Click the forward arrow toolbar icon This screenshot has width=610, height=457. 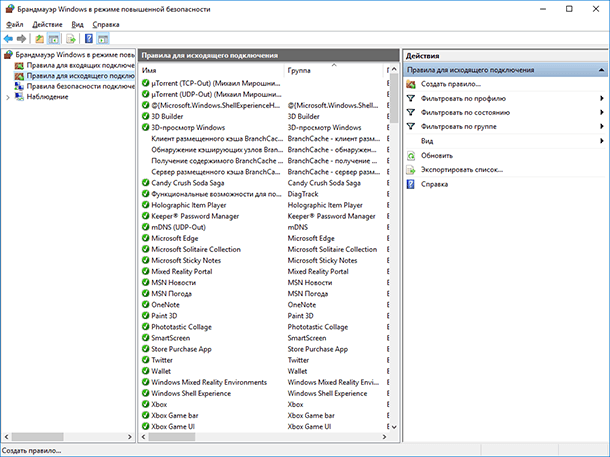[x=22, y=39]
